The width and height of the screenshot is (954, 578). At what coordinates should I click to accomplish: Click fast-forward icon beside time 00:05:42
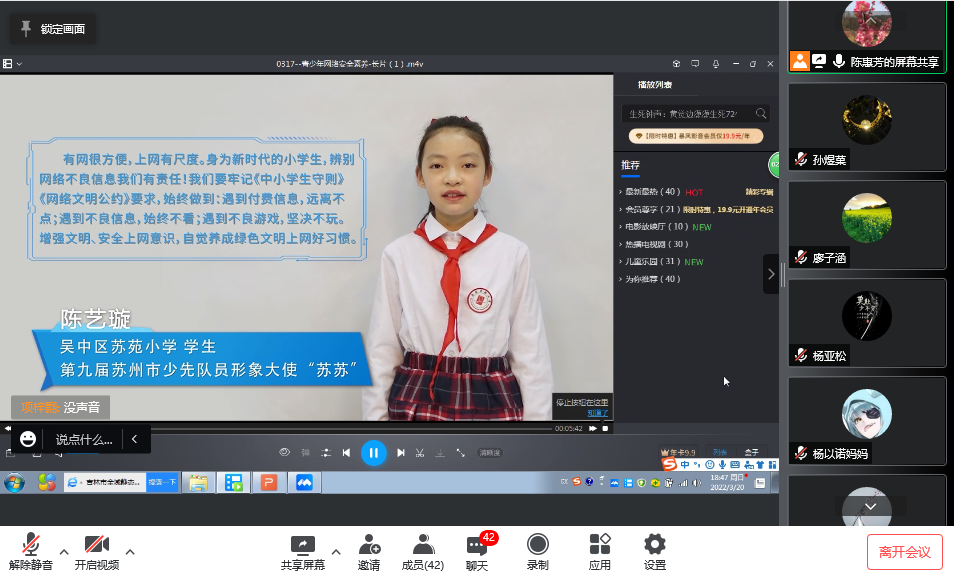click(593, 428)
